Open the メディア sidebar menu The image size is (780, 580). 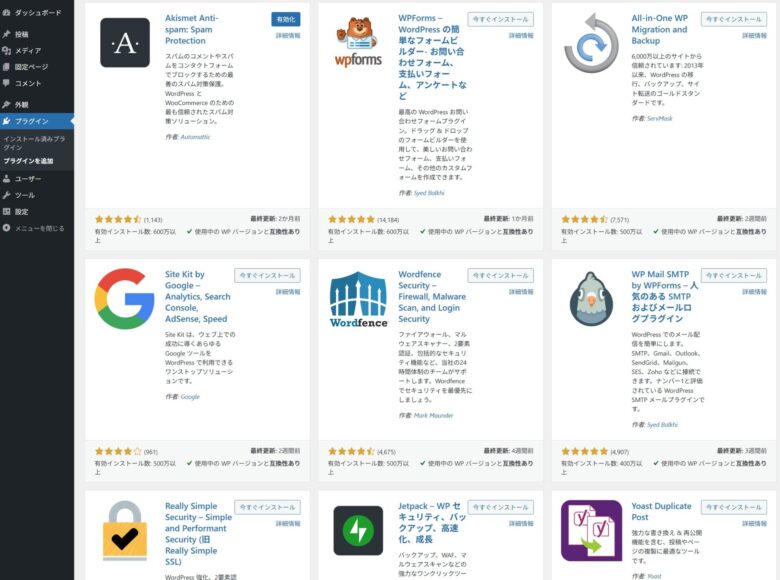pyautogui.click(x=28, y=50)
